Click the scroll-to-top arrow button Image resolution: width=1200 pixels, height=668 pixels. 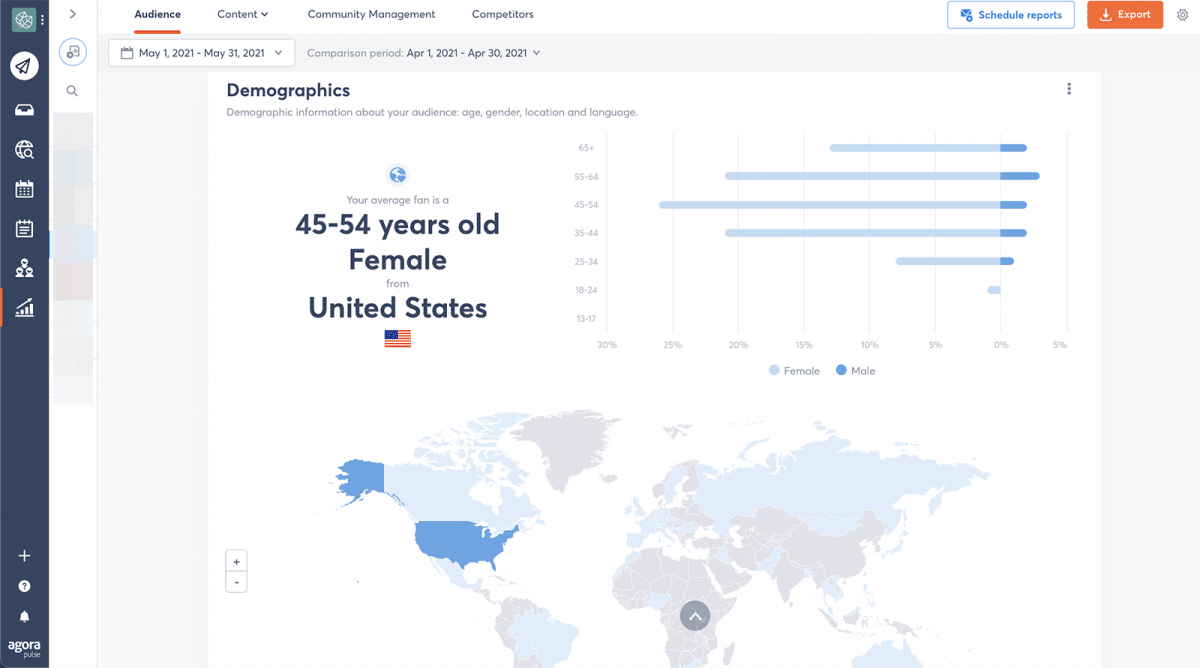coord(695,615)
